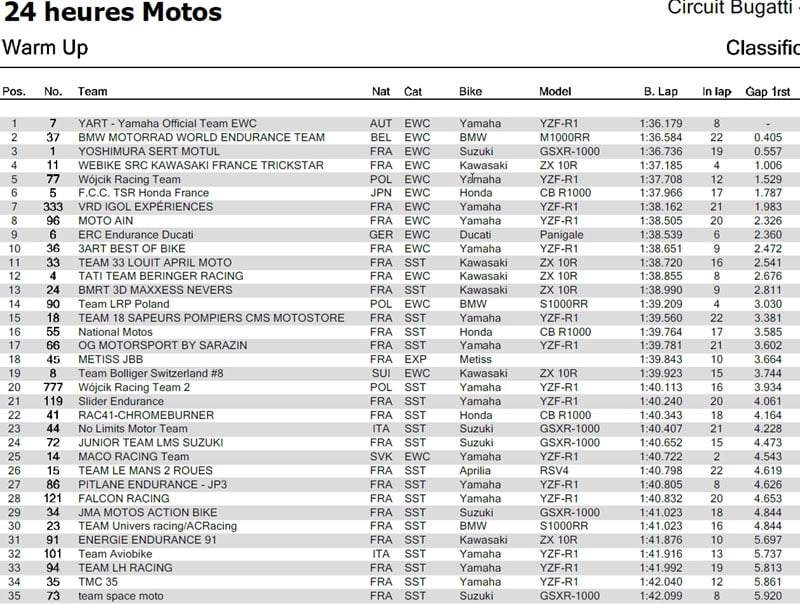Click the B. Lap column header
This screenshot has width=800, height=604.
pyautogui.click(x=661, y=92)
